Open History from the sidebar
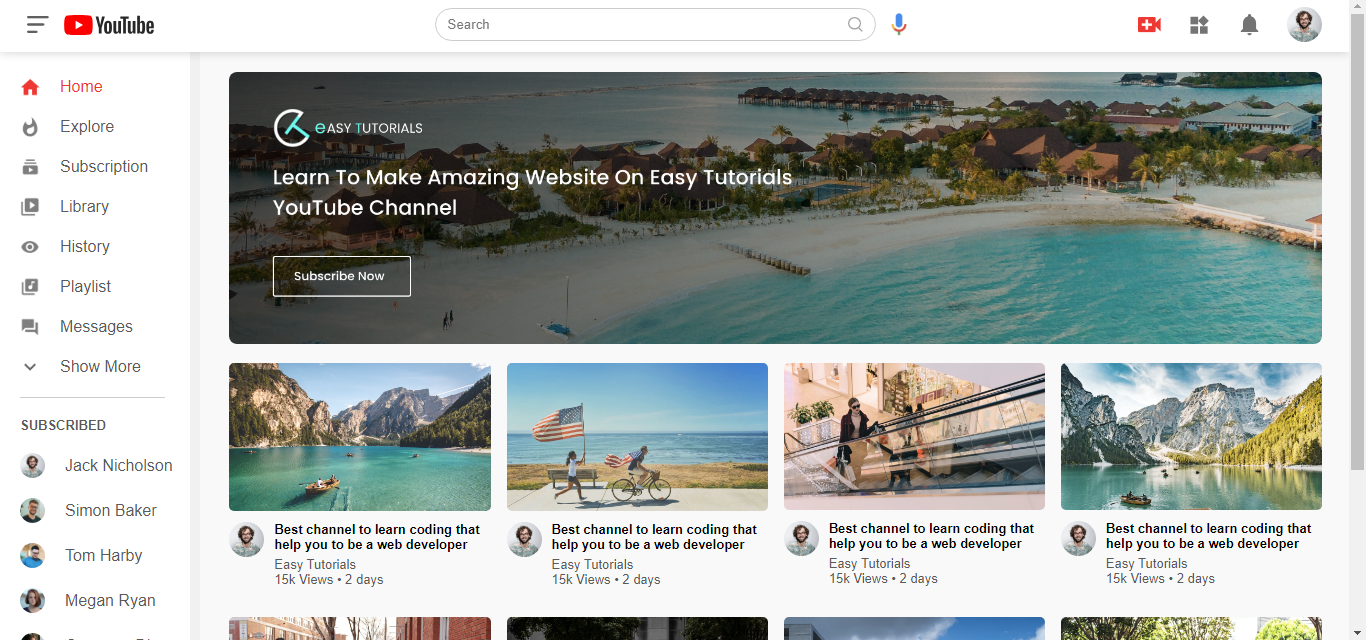This screenshot has width=1366, height=640. coord(84,246)
